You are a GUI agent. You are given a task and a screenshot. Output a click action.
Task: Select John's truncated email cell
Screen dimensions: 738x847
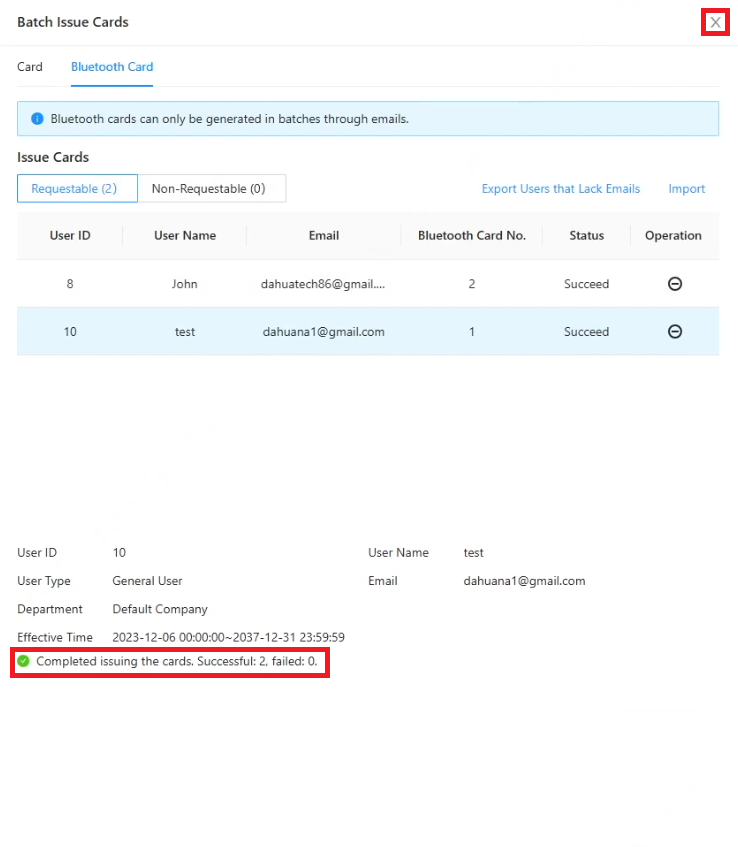(323, 284)
